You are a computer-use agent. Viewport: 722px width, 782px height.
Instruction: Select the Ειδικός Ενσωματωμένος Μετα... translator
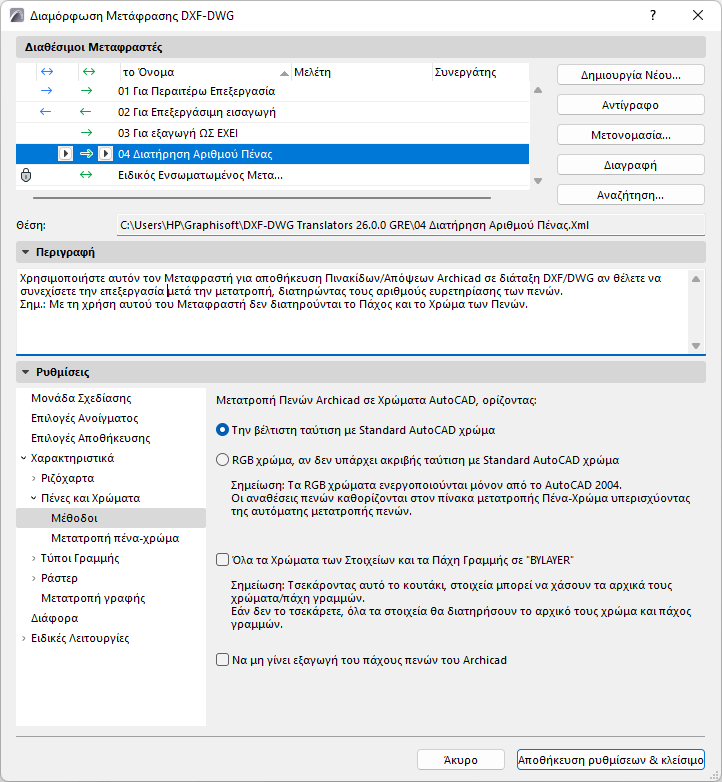tap(272, 175)
